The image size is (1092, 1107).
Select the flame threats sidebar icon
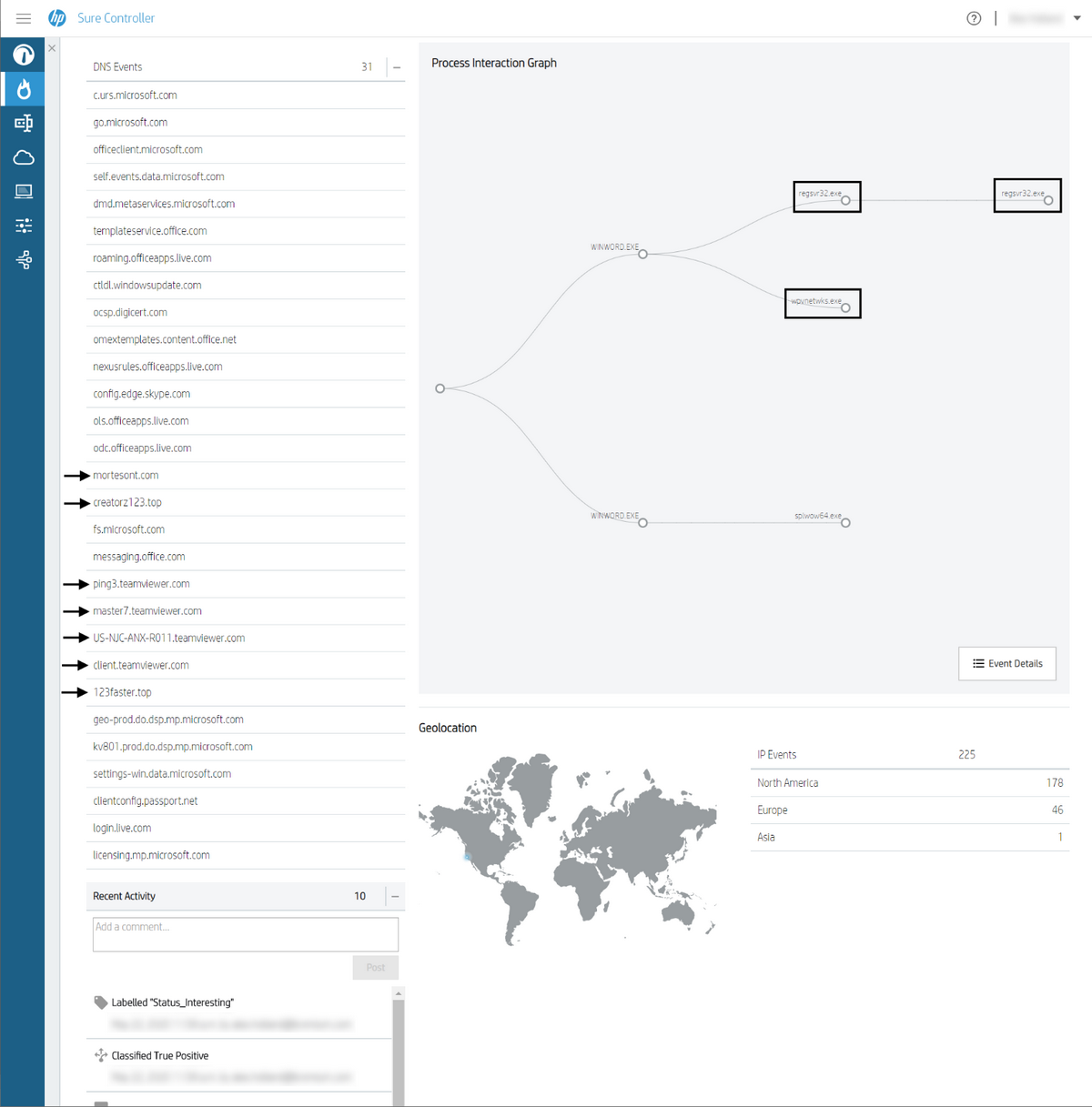coord(24,89)
